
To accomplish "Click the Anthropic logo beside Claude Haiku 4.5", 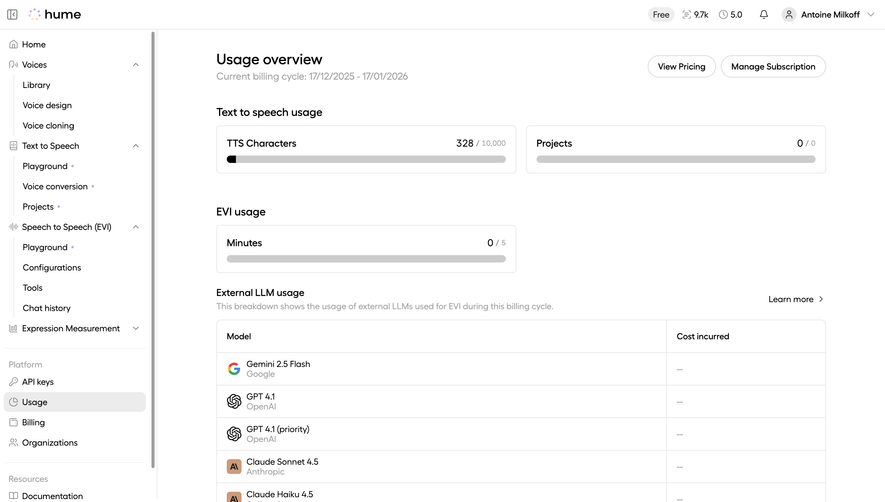I will 234,497.
